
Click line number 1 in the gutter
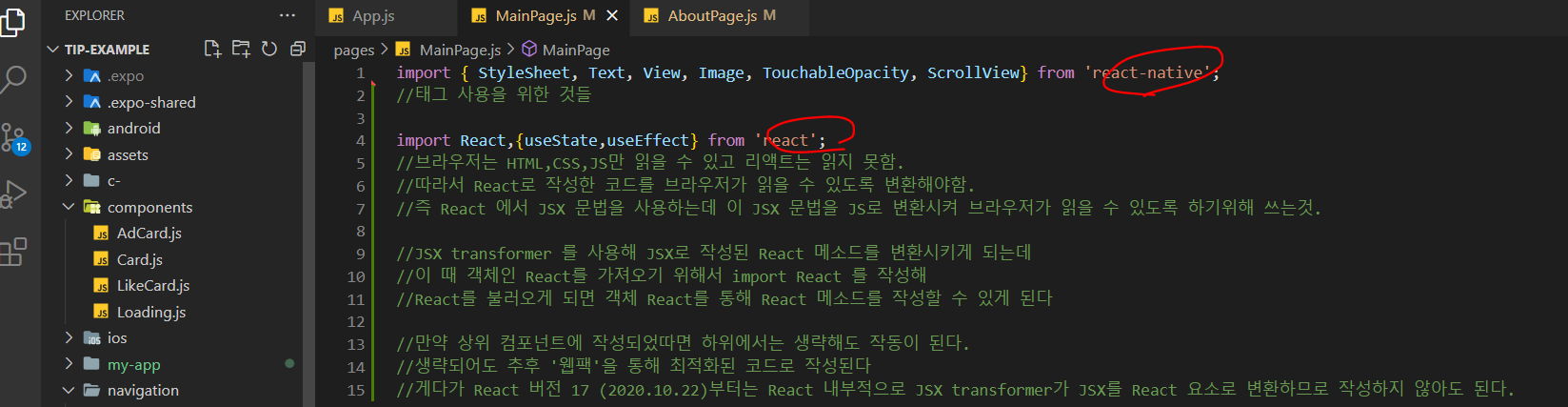[360, 73]
